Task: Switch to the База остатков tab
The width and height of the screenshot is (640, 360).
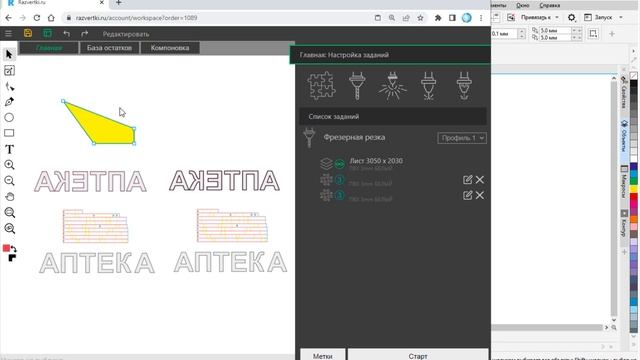Action: click(109, 48)
